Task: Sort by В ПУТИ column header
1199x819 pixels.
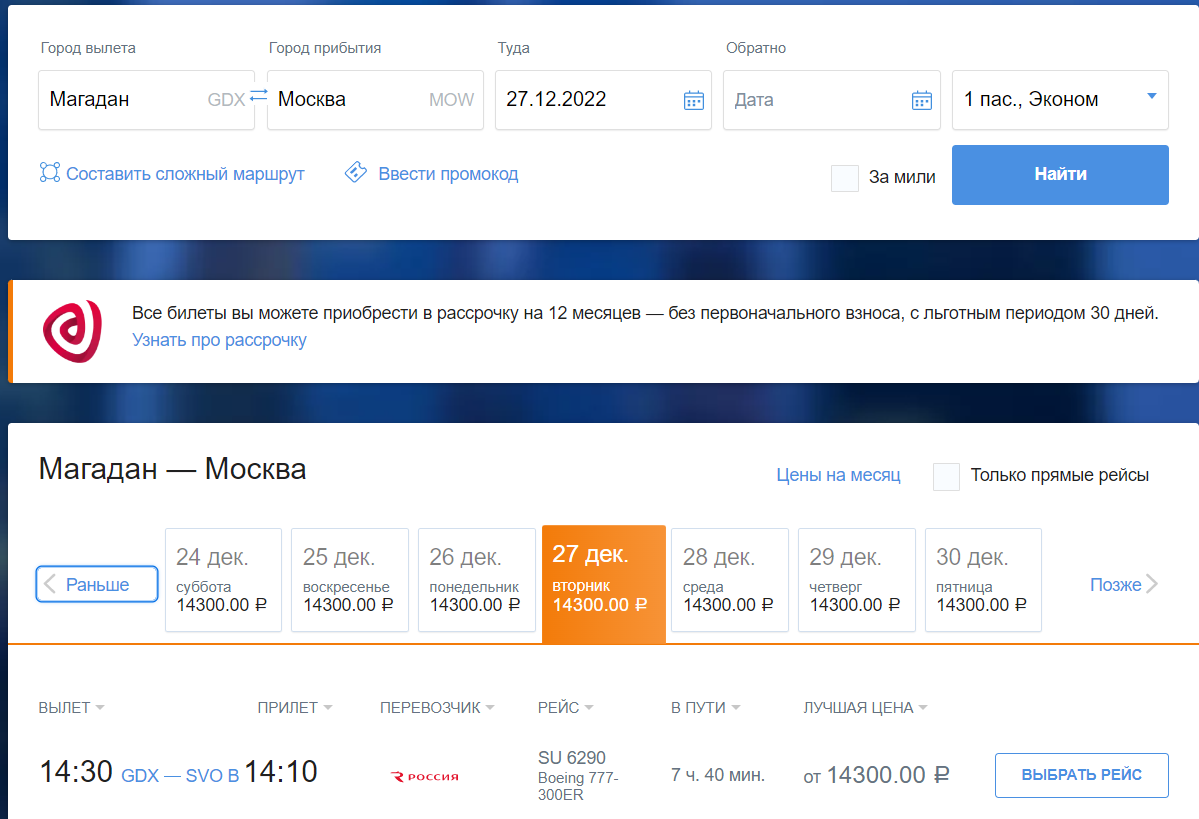Action: pyautogui.click(x=705, y=707)
